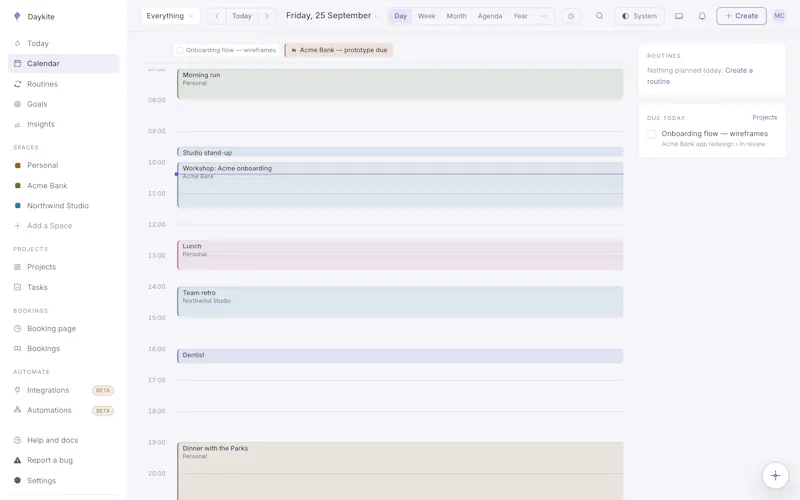The image size is (800, 500).
Task: Open the more views ellipsis menu
Action: tap(544, 16)
